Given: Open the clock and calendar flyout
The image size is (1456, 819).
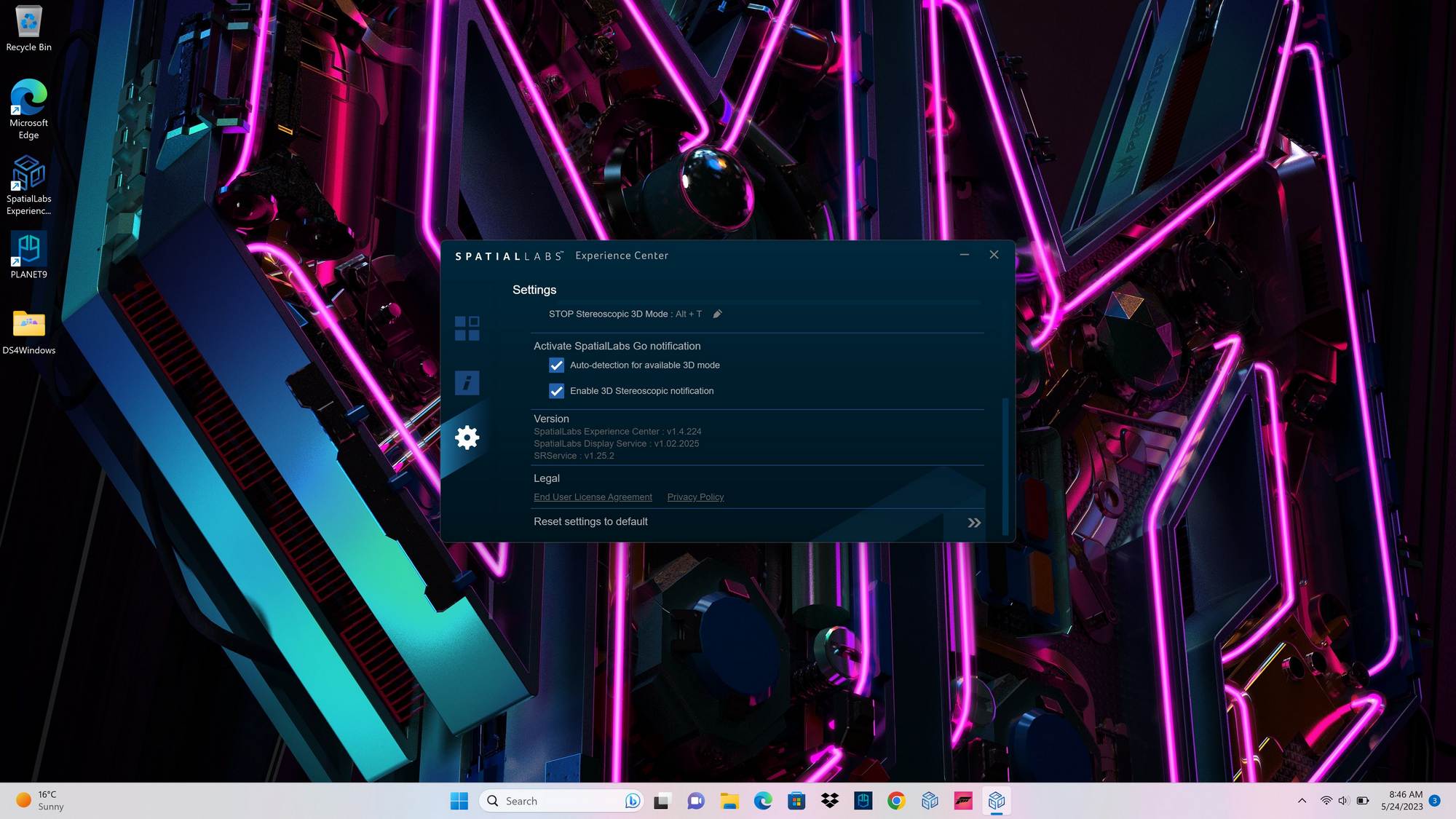Looking at the screenshot, I should pos(1401,801).
